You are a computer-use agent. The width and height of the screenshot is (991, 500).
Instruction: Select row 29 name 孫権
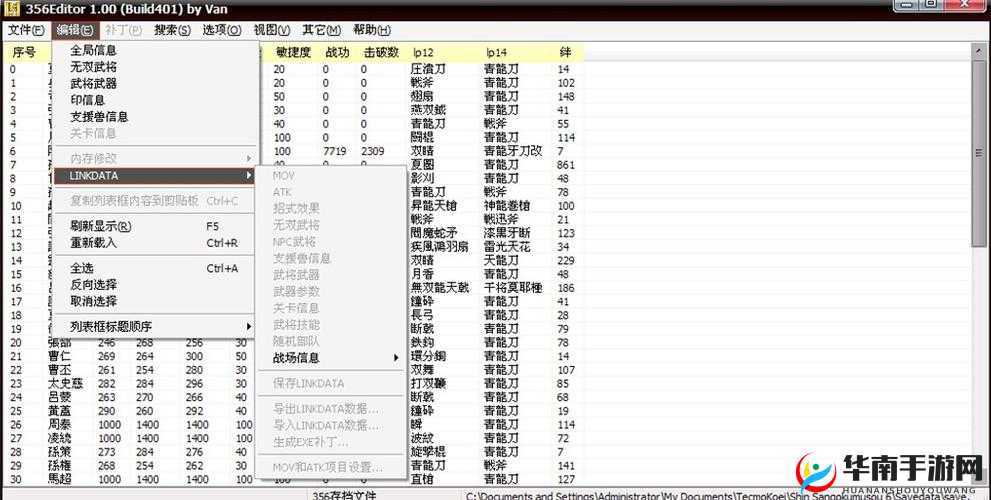pyautogui.click(x=59, y=466)
